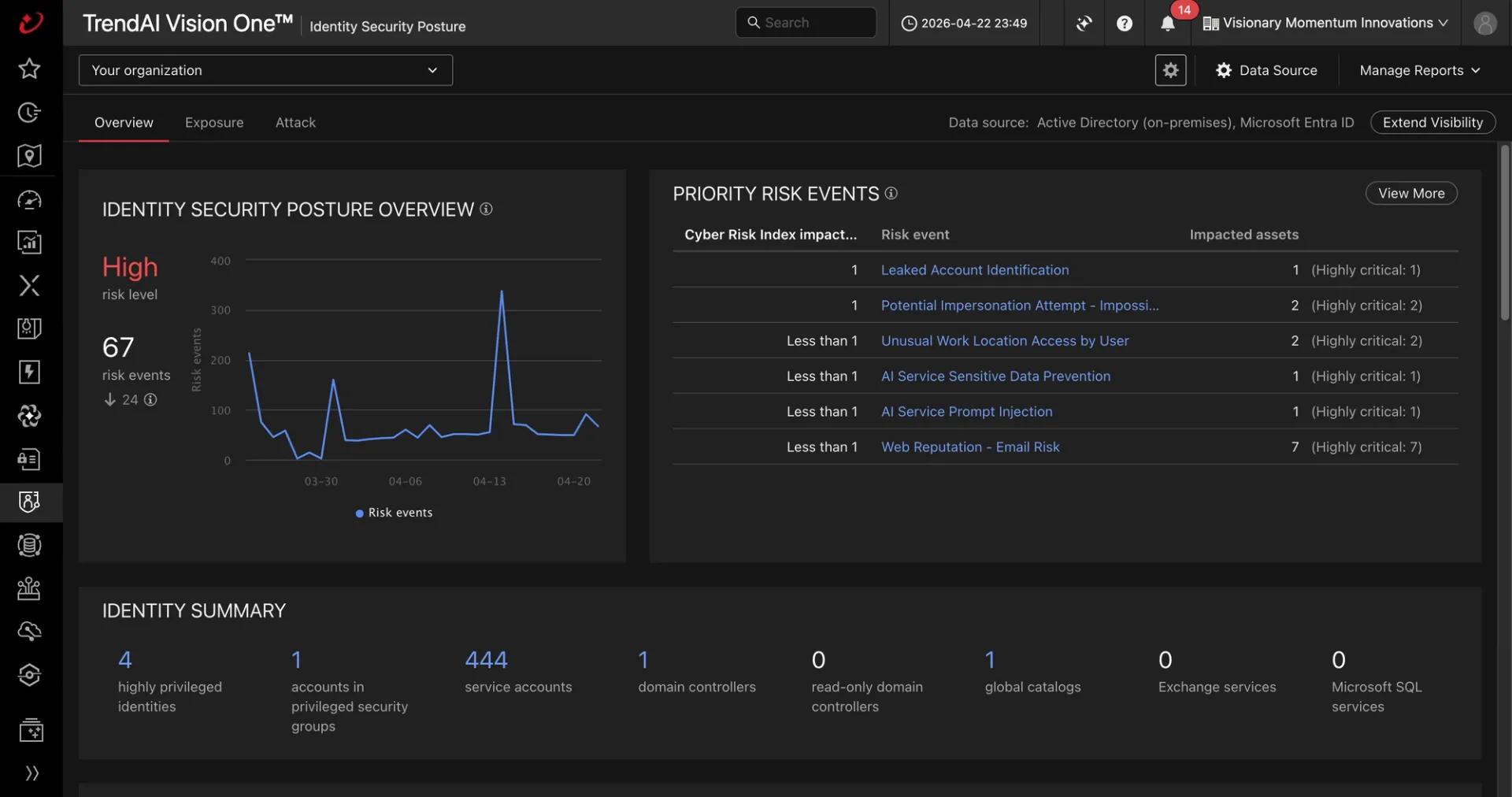Screen dimensions: 1512x797
Task: Click the info icon next to Priority Risk Events
Action: point(891,193)
